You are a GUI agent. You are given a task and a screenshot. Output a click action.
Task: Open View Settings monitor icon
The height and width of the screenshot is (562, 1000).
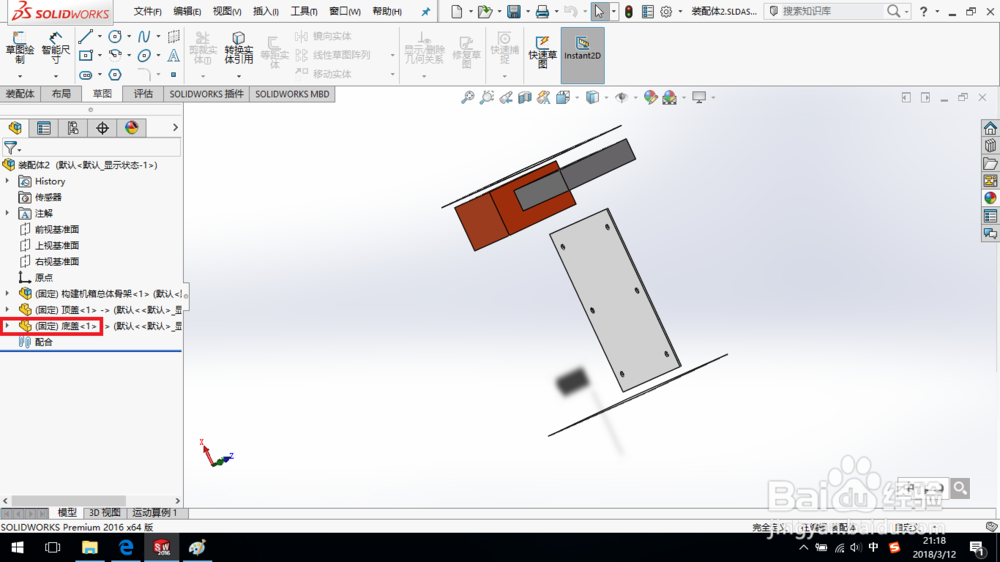coord(699,97)
